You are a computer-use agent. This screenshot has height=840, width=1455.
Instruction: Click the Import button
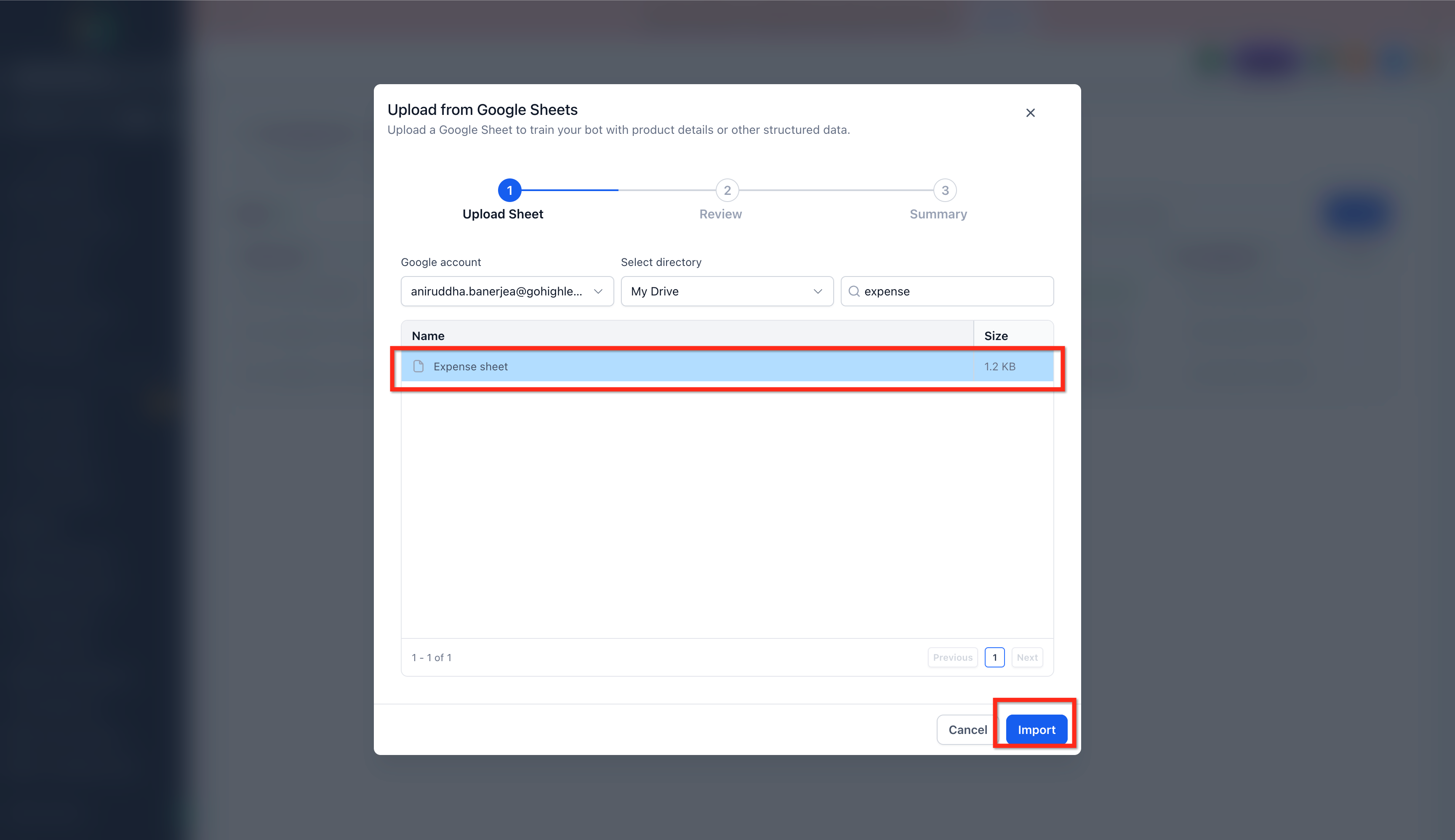(x=1036, y=730)
